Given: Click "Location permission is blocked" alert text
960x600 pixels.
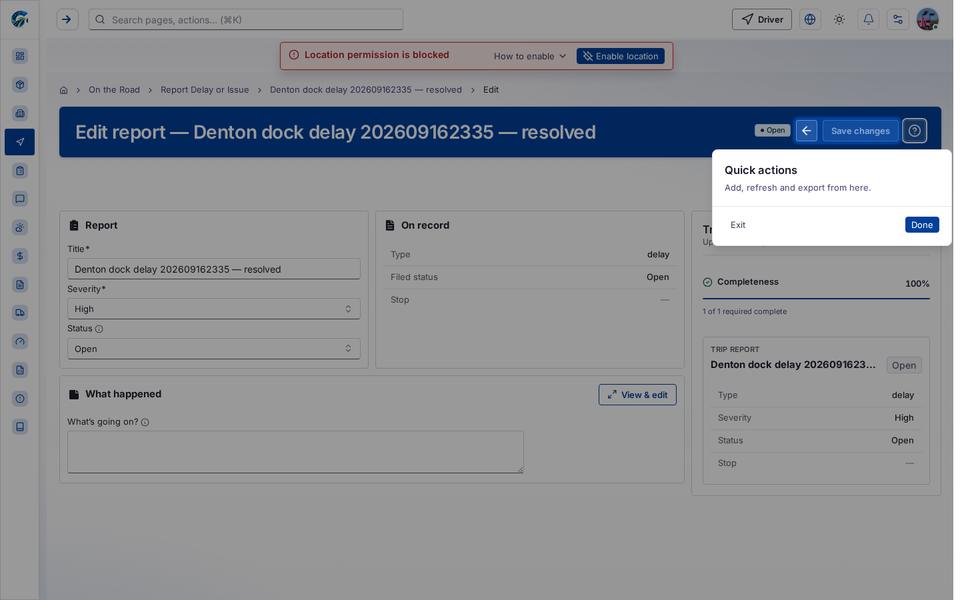Looking at the screenshot, I should click(377, 55).
